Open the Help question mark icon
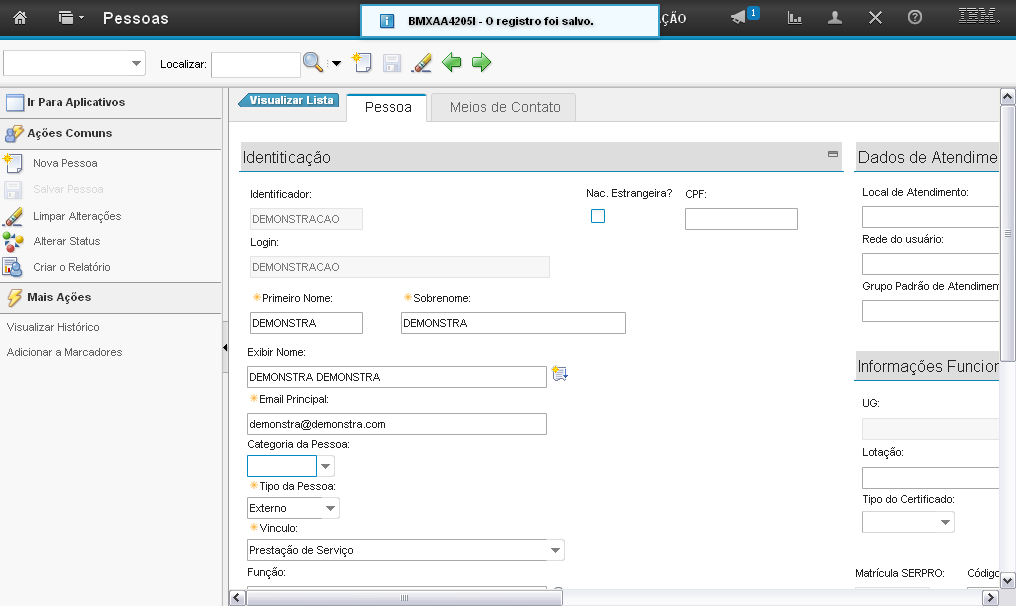The image size is (1016, 607). 914,18
